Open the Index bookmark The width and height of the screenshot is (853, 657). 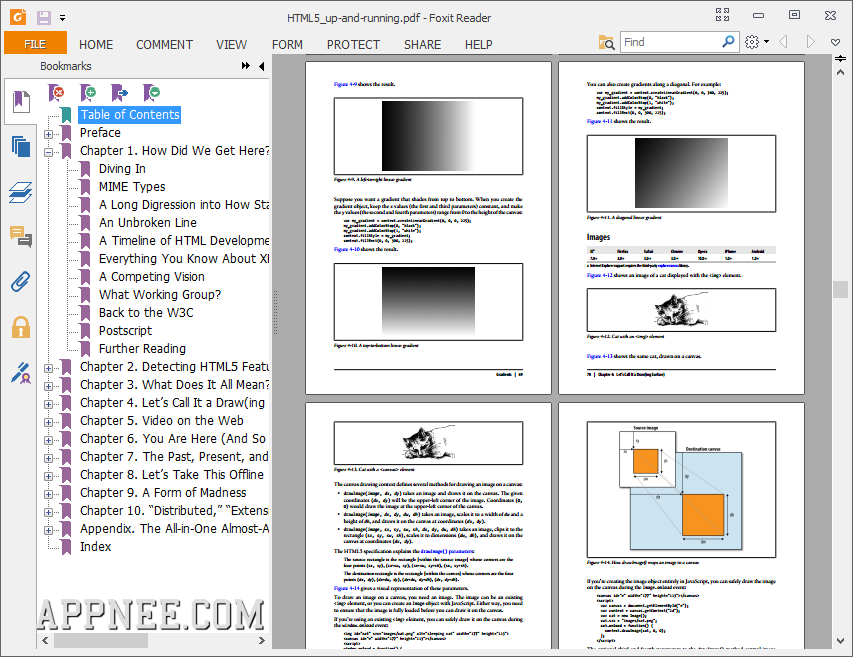(95, 547)
